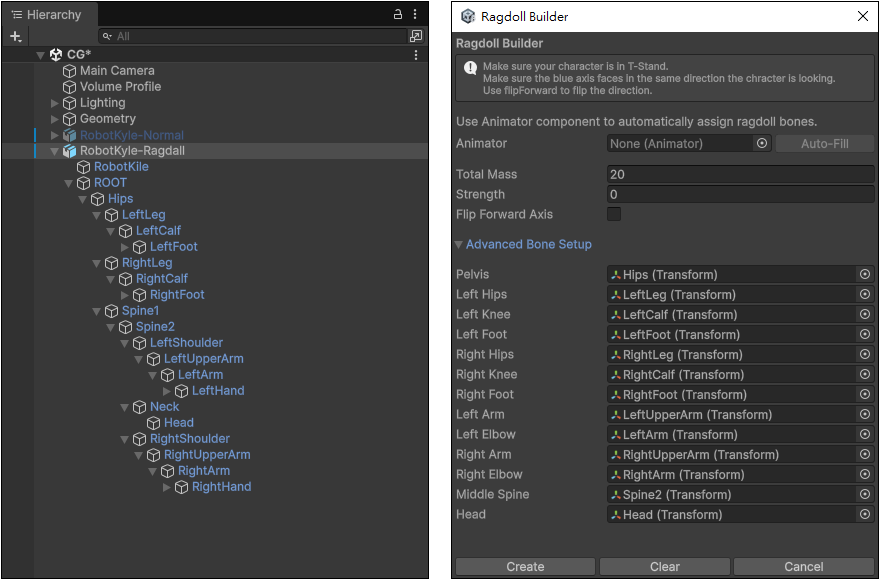Open the Right Elbow object picker
Screen dimensions: 880x580
(865, 474)
